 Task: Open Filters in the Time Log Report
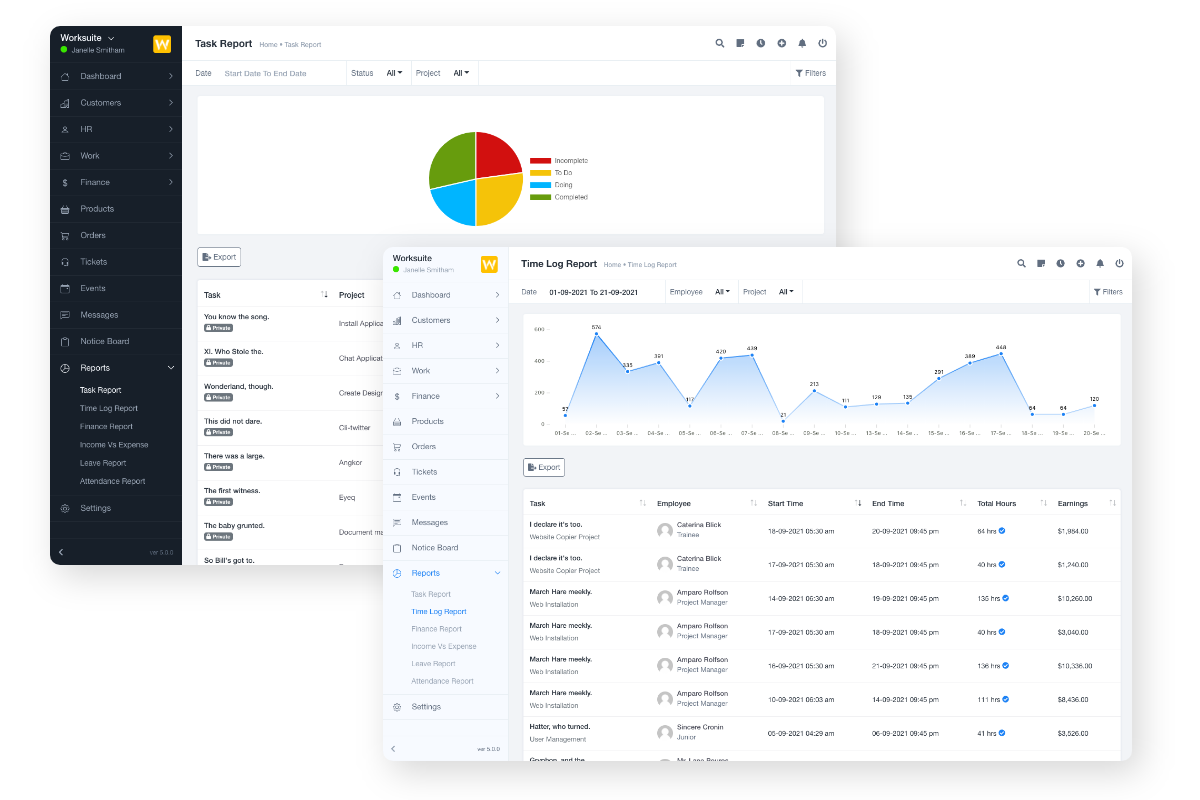[x=1107, y=292]
